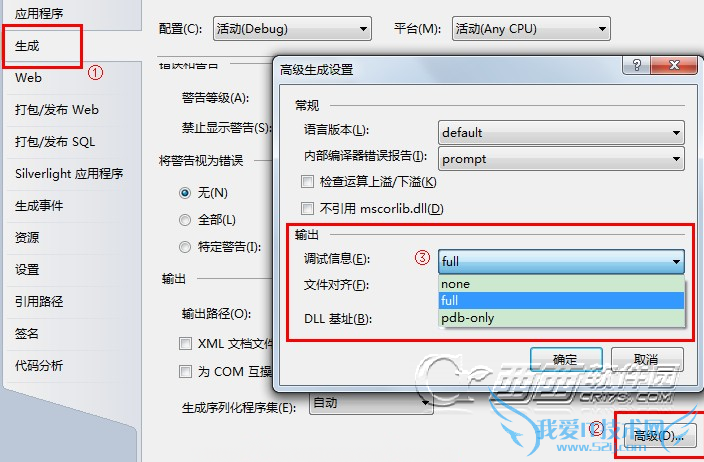Open the 生成序列化程序集 自动 dropdown
Image resolution: width=704 pixels, height=462 pixels.
click(371, 403)
